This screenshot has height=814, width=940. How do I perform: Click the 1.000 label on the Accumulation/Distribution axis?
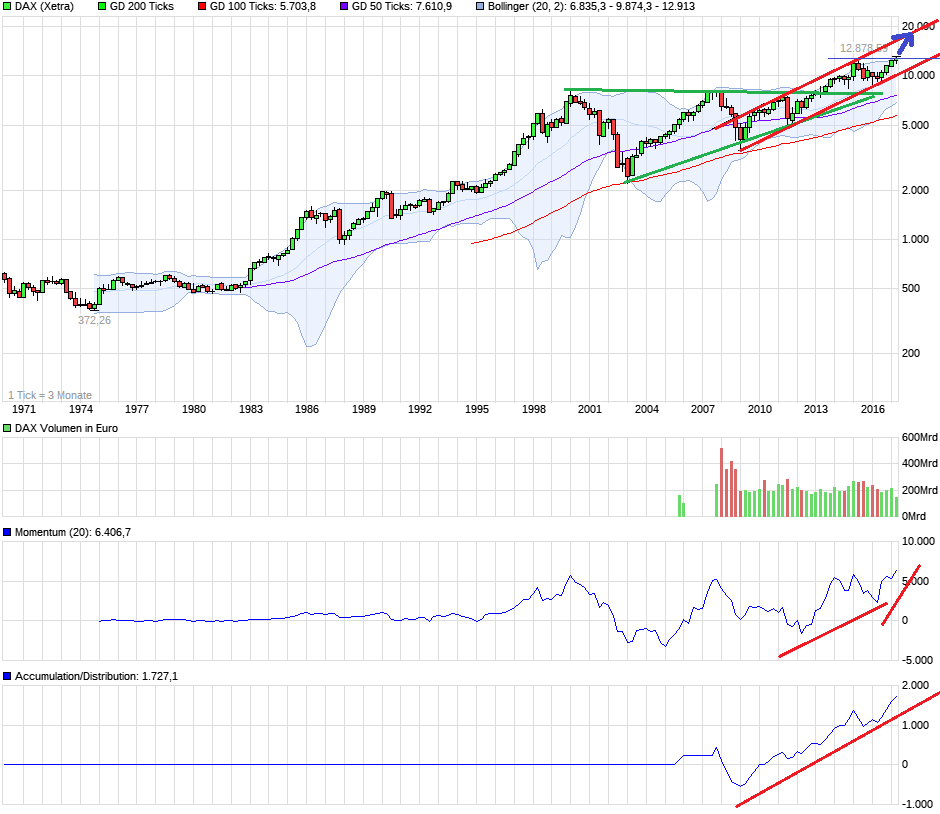(915, 725)
